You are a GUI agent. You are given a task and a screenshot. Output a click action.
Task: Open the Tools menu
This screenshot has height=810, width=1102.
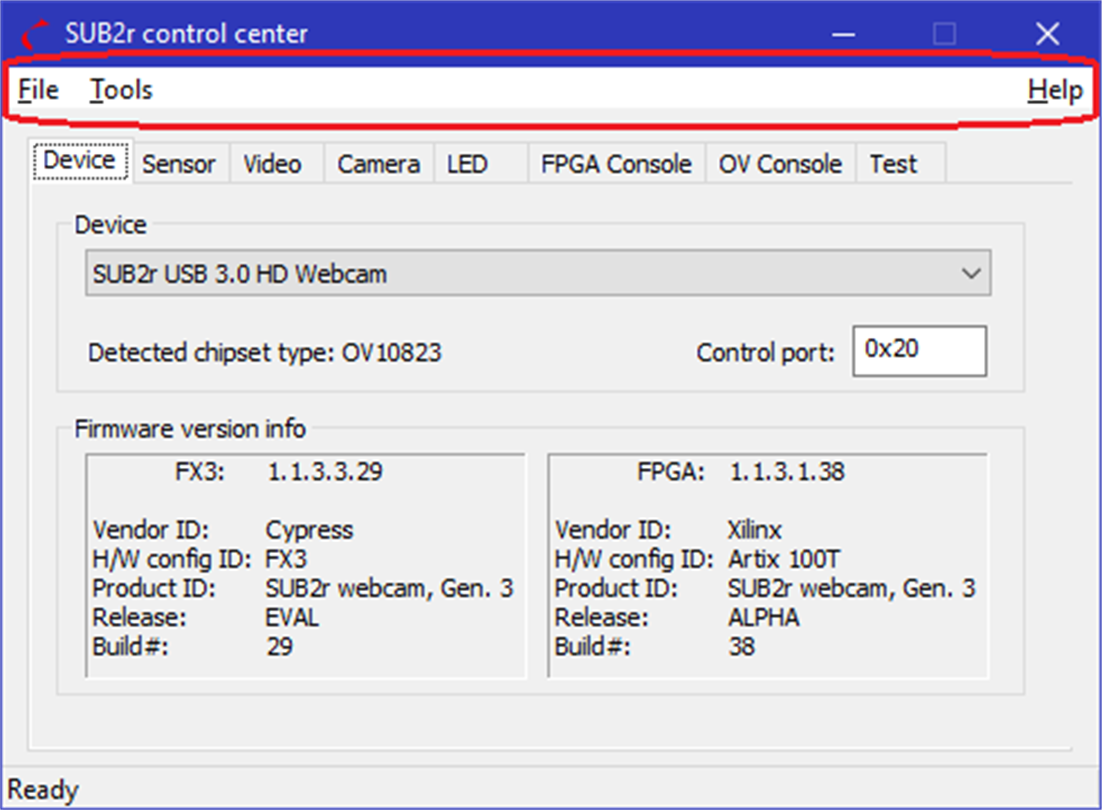[121, 90]
